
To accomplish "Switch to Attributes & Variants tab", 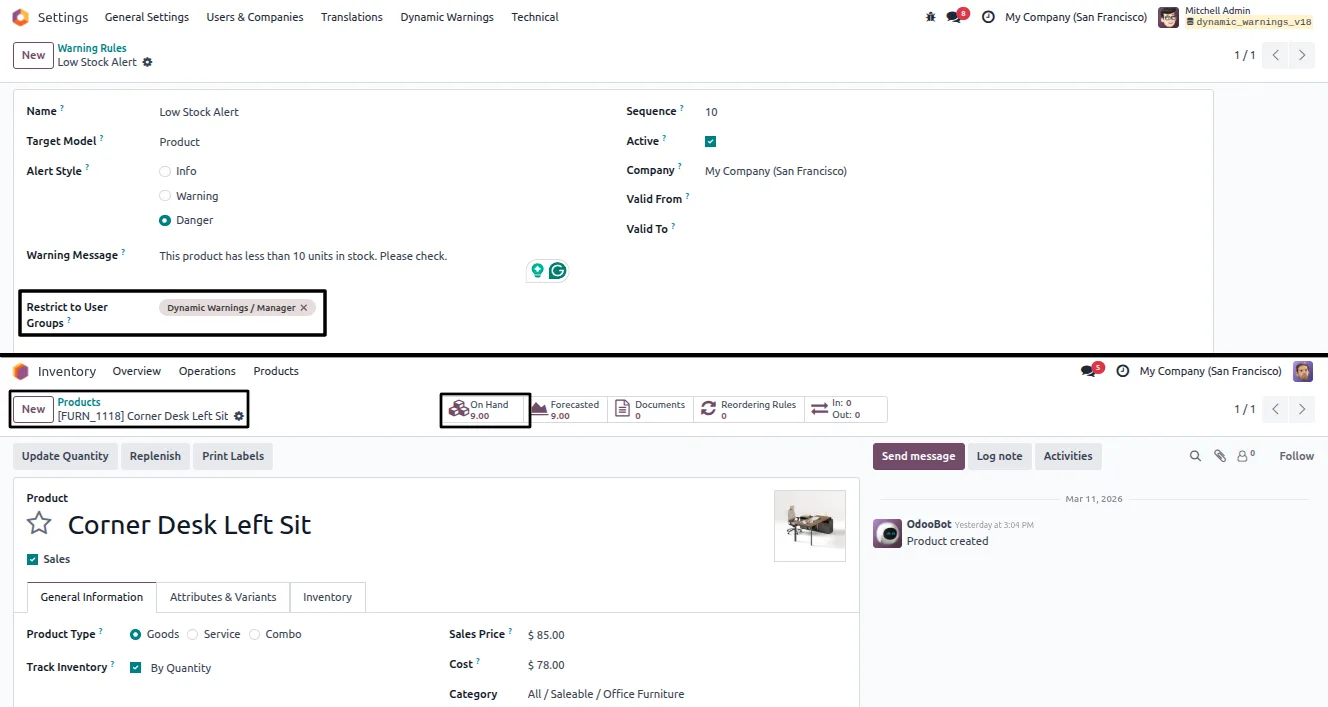I will (223, 597).
